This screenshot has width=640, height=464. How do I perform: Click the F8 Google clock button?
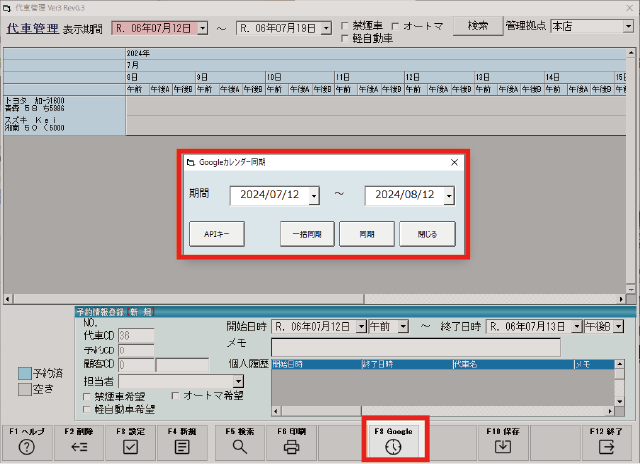pos(393,442)
